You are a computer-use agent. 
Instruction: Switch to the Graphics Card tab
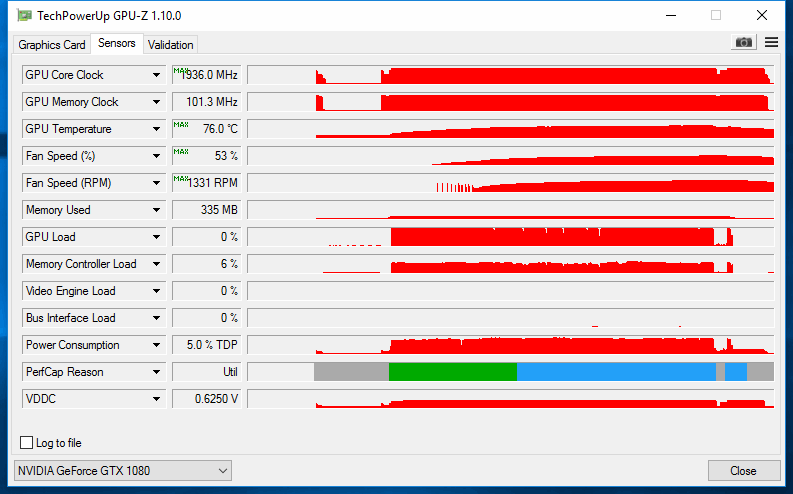click(x=52, y=44)
